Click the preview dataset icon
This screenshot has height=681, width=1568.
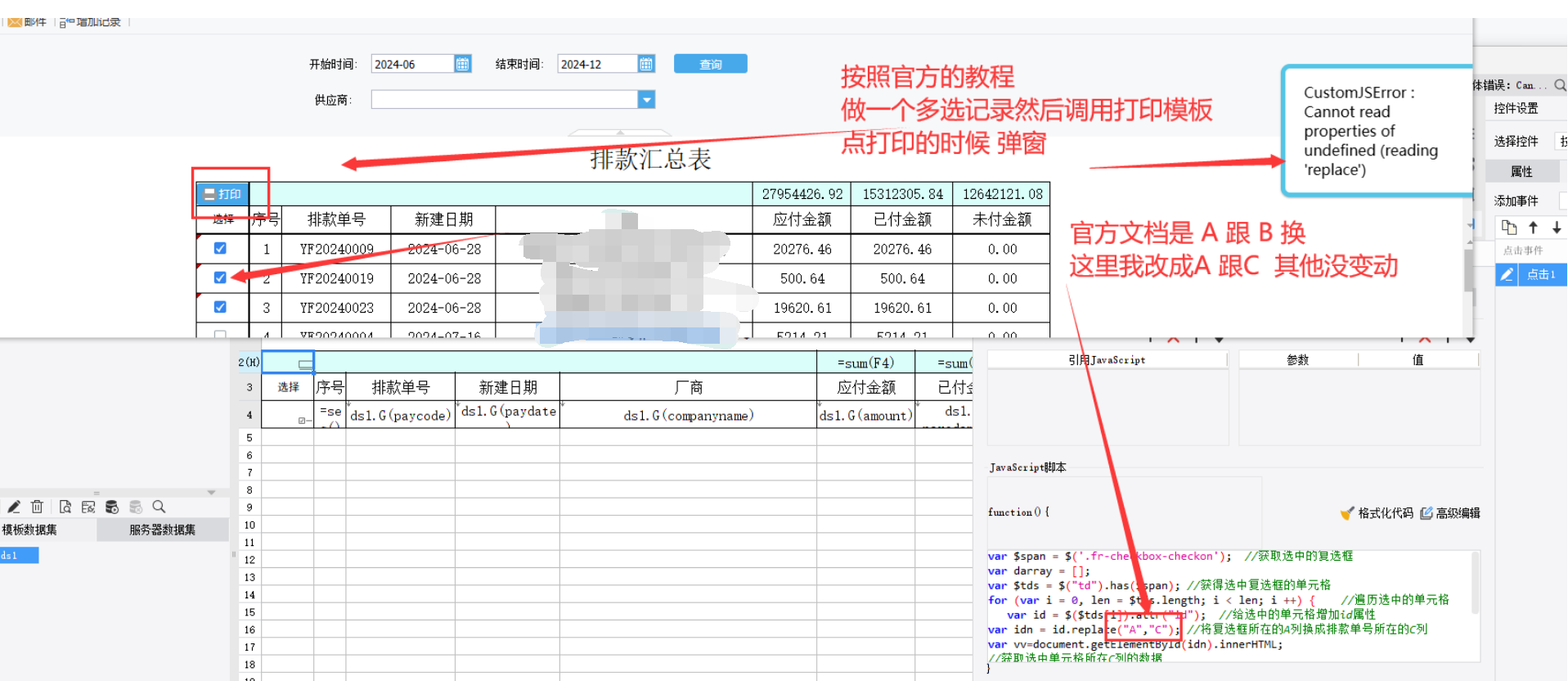65,507
